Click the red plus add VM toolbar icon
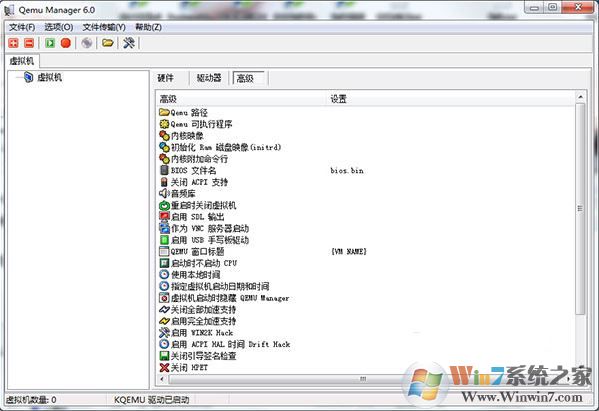Image resolution: width=599 pixels, height=411 pixels. point(13,43)
